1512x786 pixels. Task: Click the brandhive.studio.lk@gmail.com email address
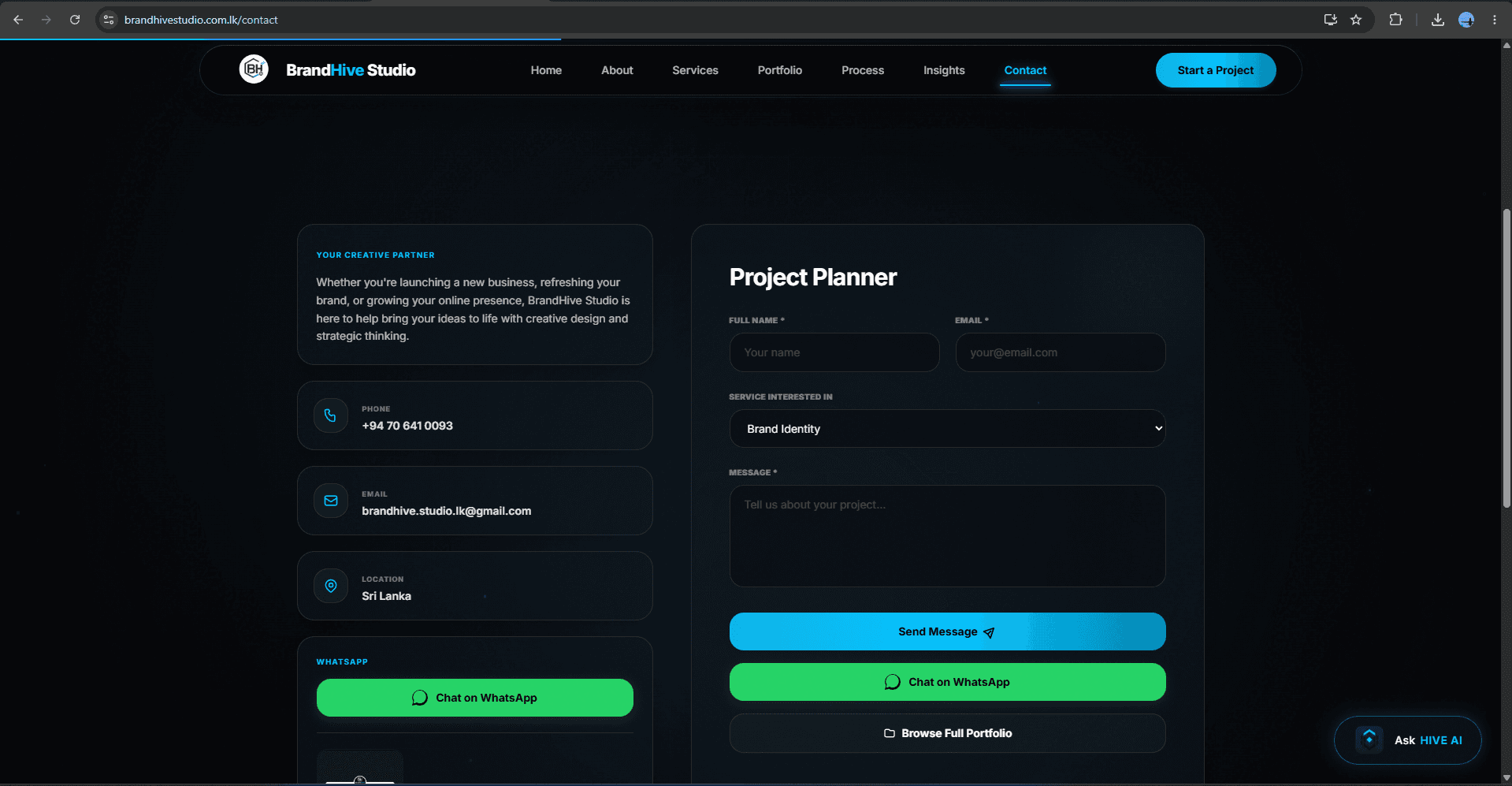pos(447,511)
